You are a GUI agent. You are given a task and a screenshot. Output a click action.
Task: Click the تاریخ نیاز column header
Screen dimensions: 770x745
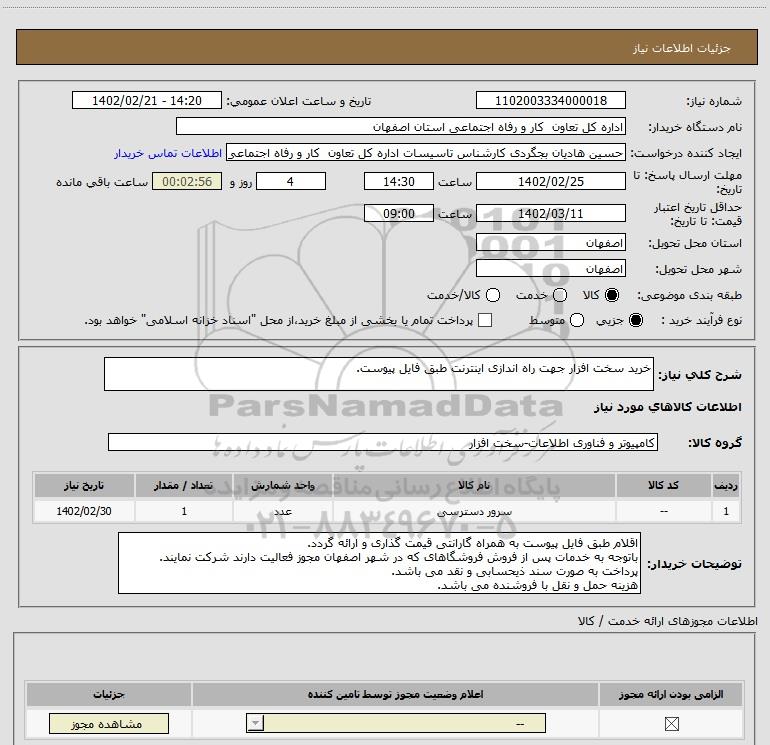point(84,485)
